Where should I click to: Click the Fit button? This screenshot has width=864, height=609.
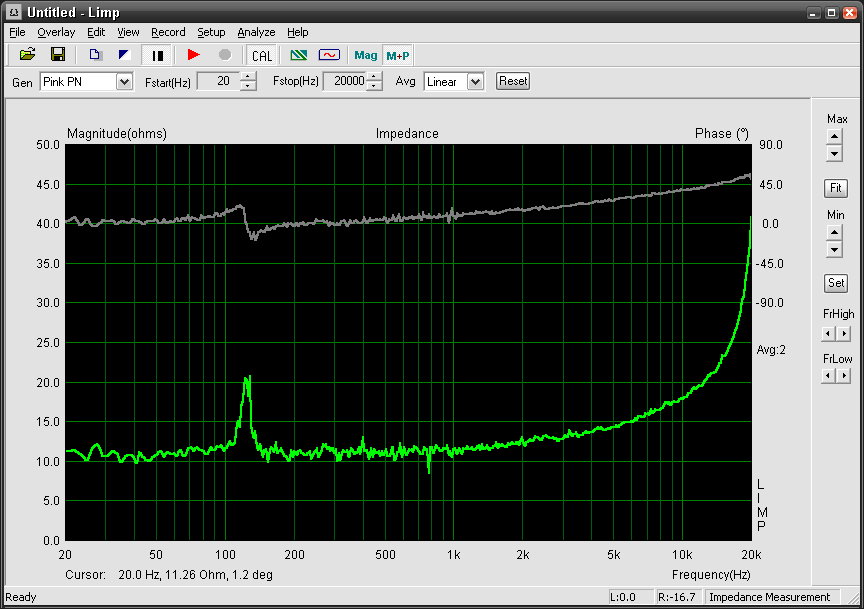835,188
